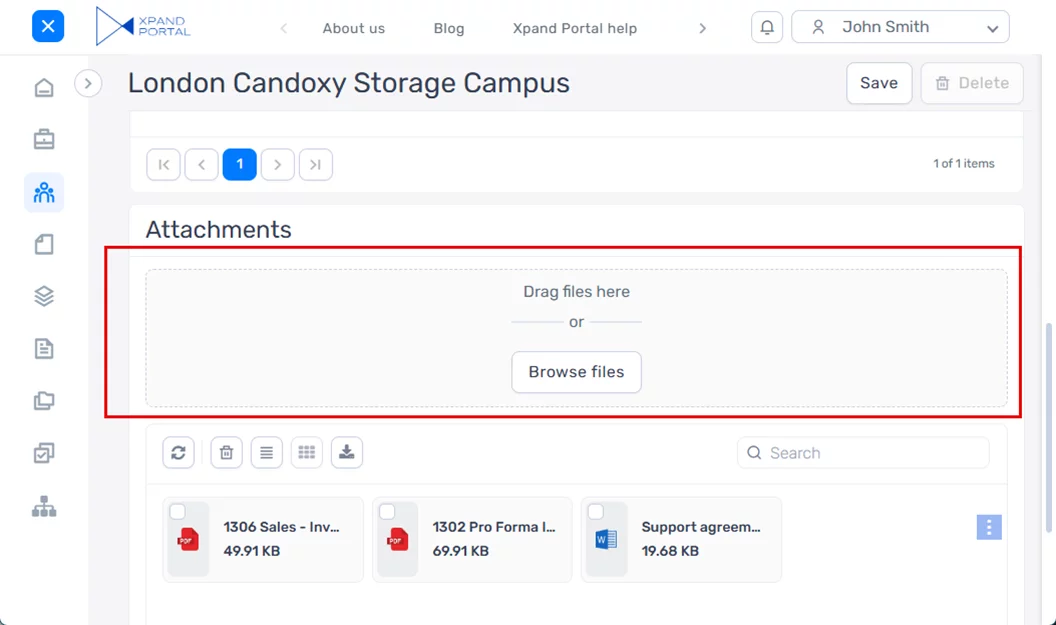Image resolution: width=1056 pixels, height=625 pixels.
Task: Go to Xpand Portal help
Action: click(574, 28)
